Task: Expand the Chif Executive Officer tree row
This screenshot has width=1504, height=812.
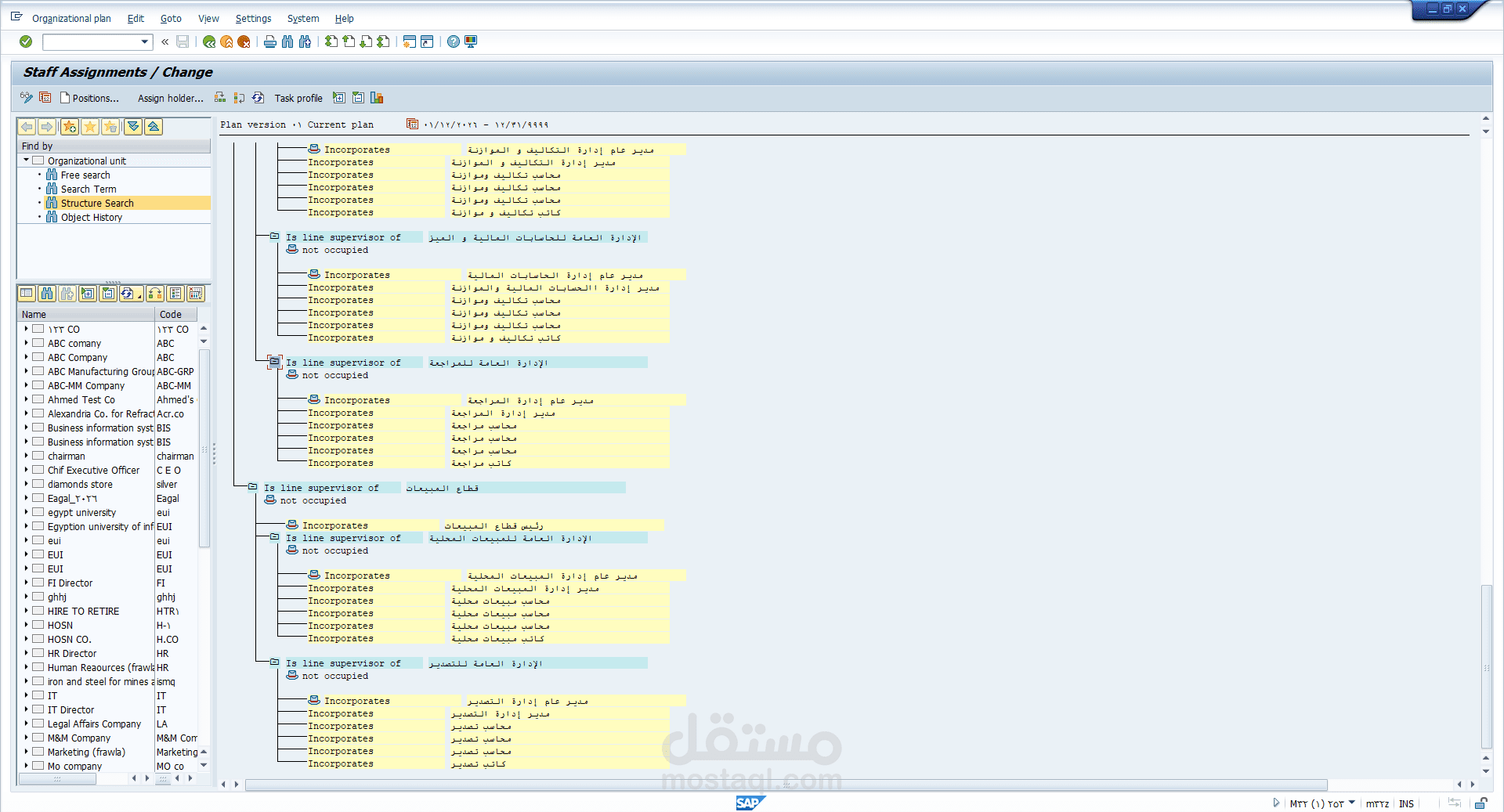Action: click(26, 470)
